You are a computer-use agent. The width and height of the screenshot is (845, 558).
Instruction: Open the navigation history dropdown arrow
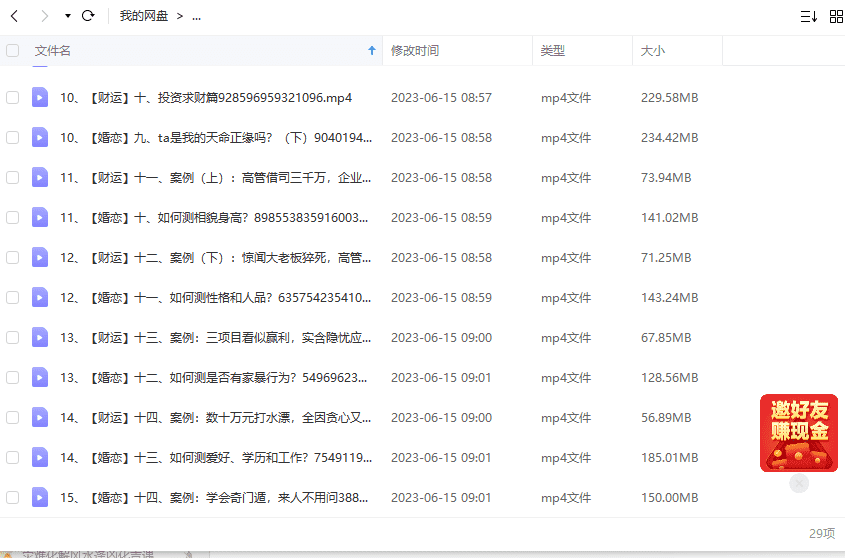coord(67,16)
